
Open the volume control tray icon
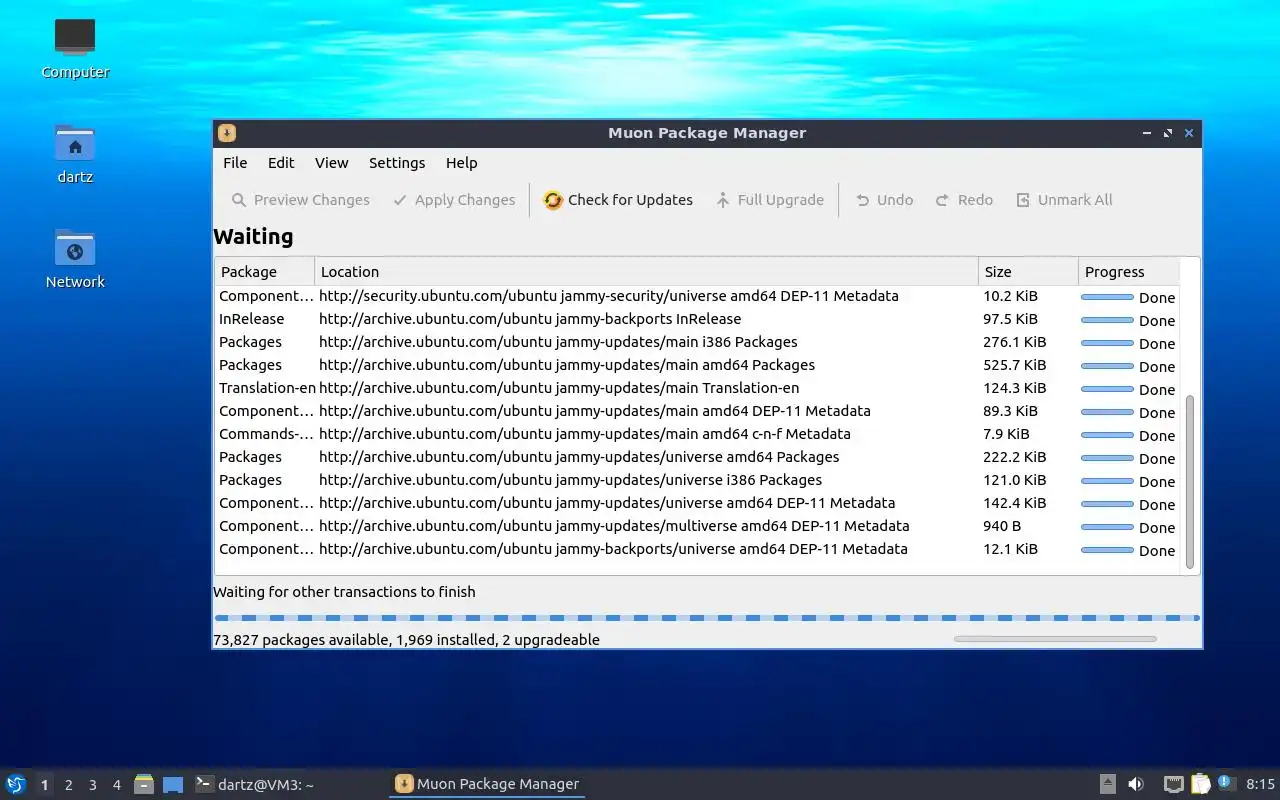tap(1136, 784)
